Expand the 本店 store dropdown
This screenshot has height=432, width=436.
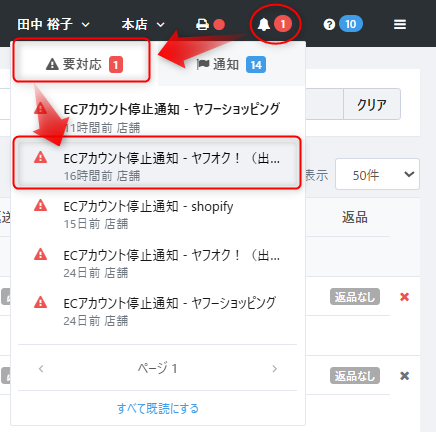143,24
